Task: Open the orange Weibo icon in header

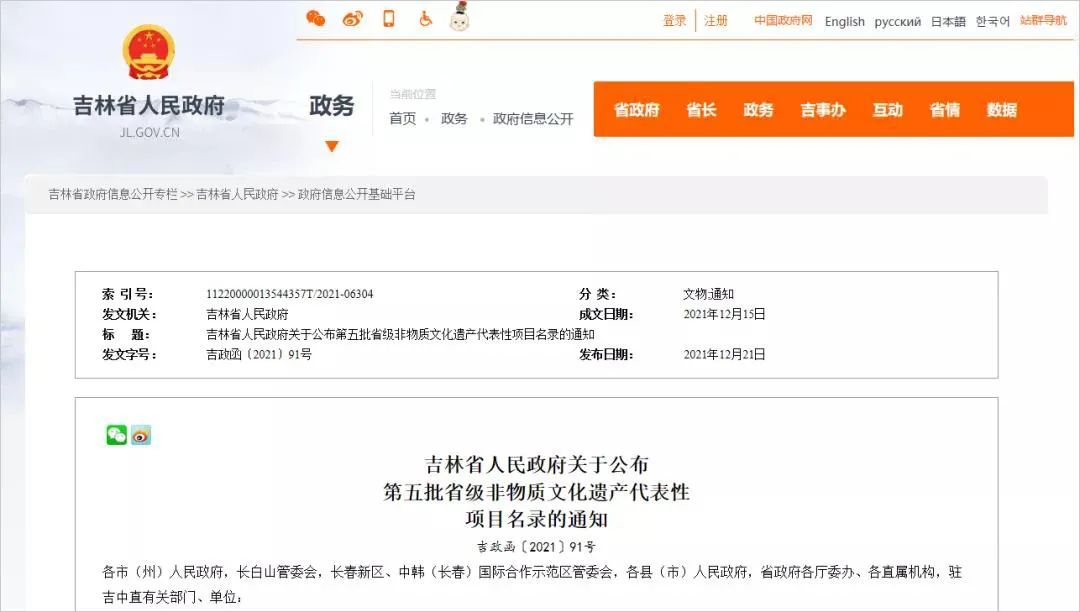Action: [x=352, y=19]
